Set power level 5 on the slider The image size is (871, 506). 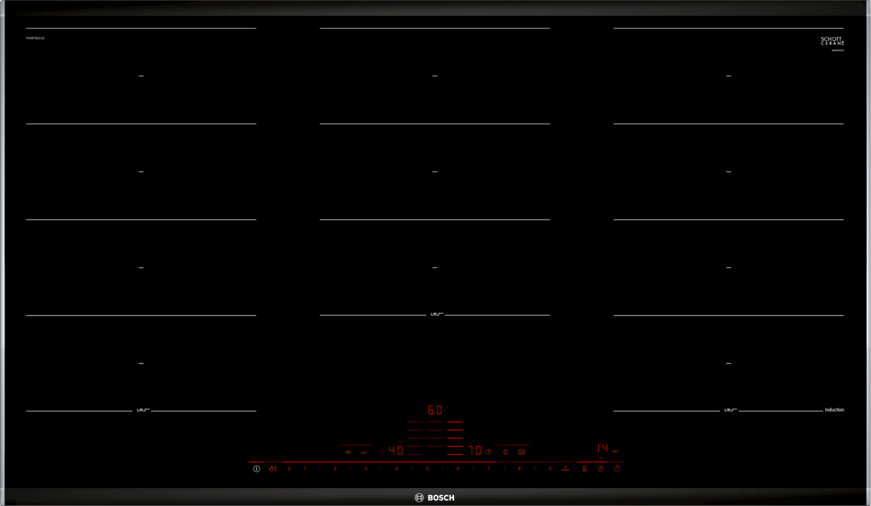click(427, 469)
